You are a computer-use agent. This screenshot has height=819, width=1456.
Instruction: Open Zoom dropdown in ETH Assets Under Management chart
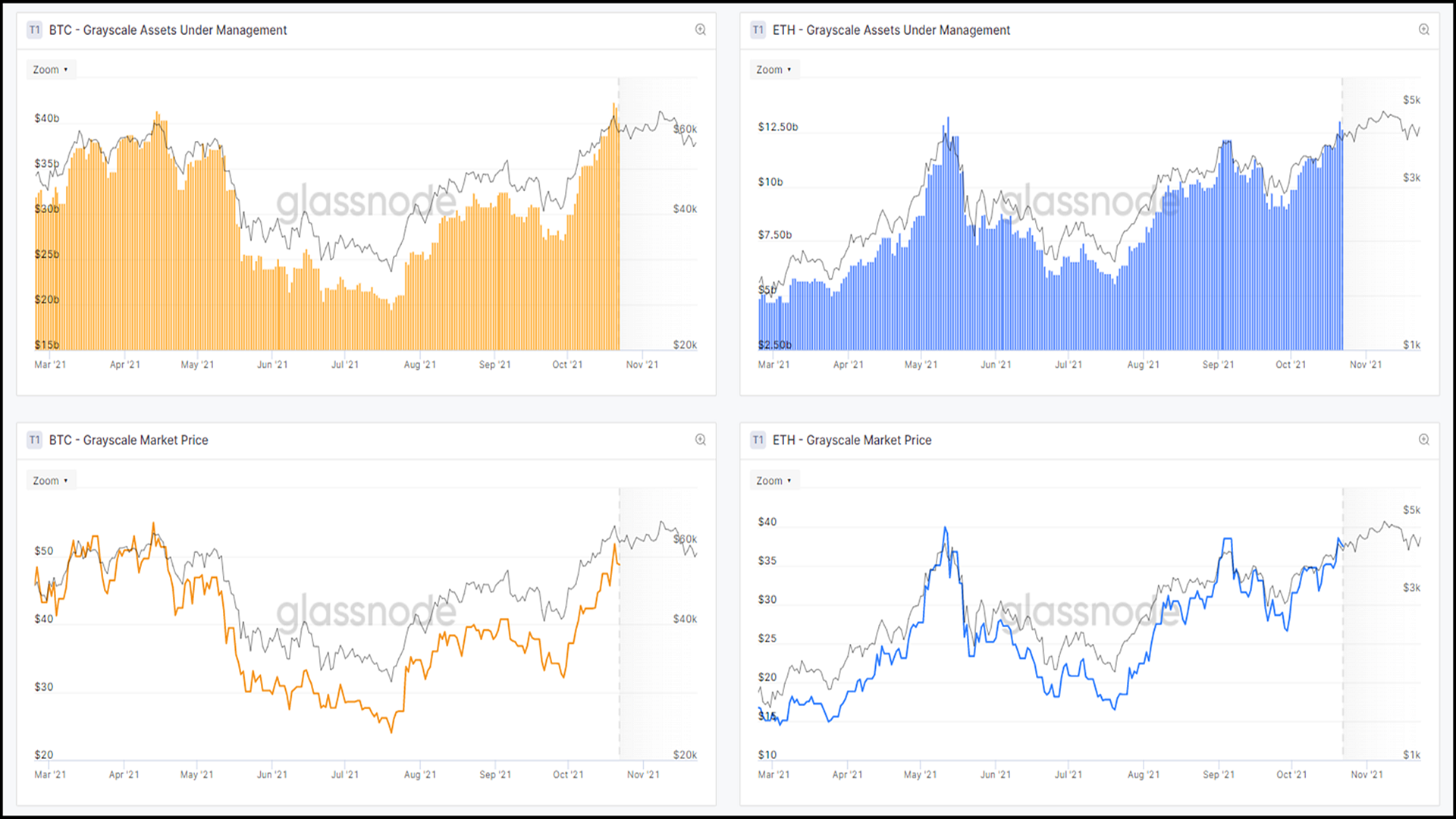(x=773, y=70)
